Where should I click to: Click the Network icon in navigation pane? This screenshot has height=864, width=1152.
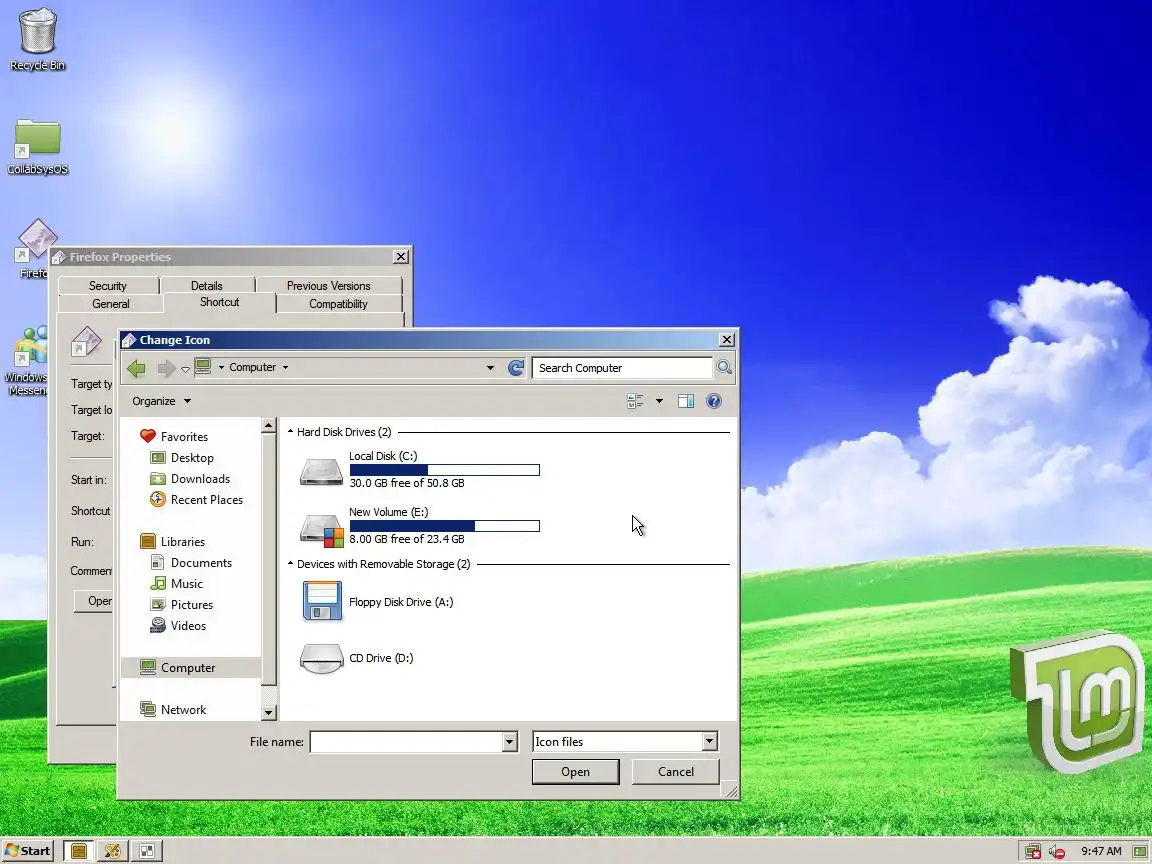148,709
